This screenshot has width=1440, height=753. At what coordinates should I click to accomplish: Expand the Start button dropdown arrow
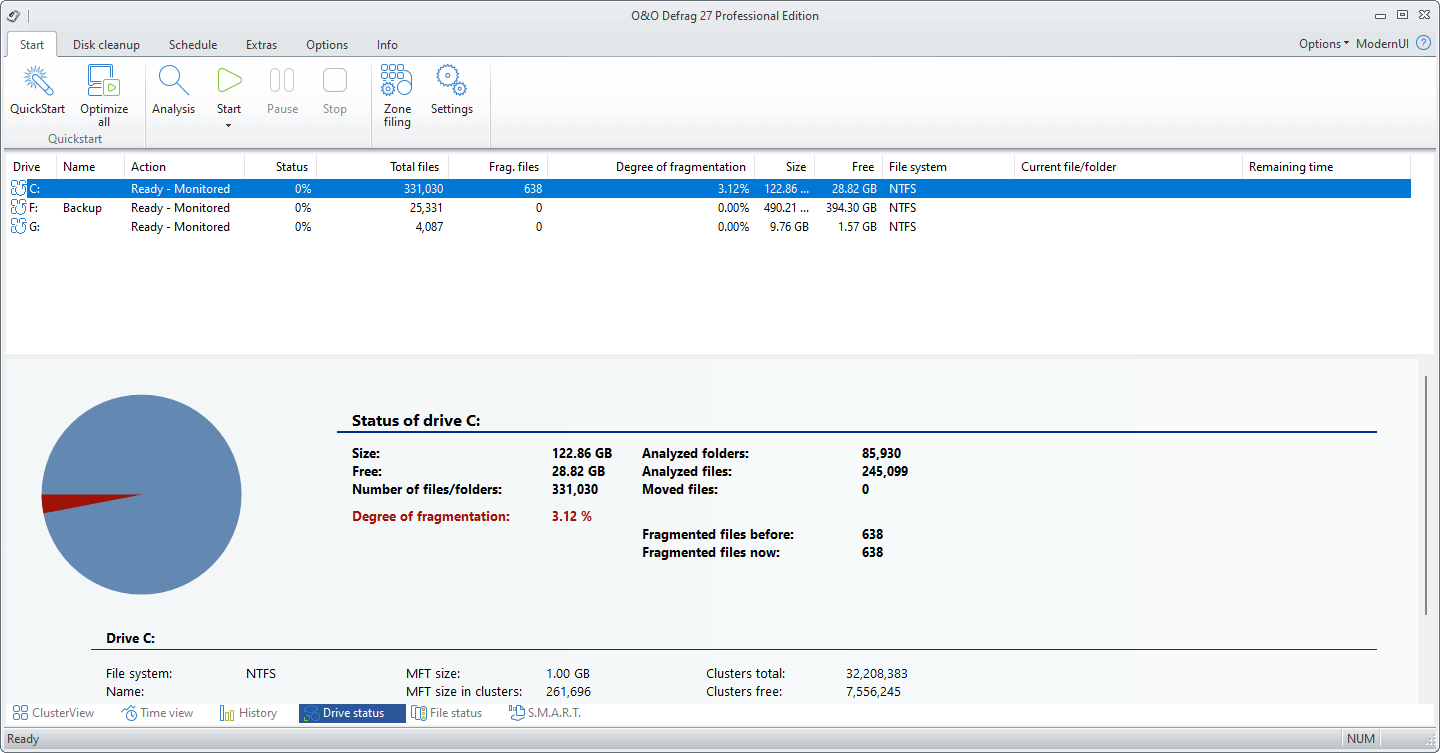tap(229, 126)
